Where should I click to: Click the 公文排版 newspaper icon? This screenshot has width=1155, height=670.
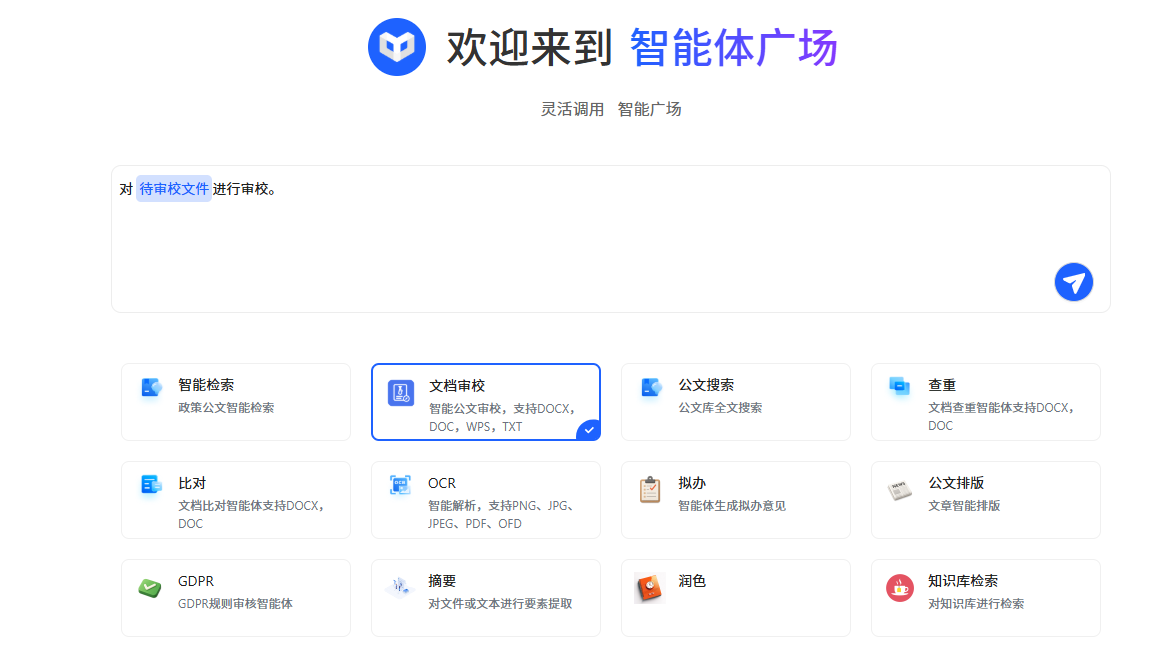(899, 490)
